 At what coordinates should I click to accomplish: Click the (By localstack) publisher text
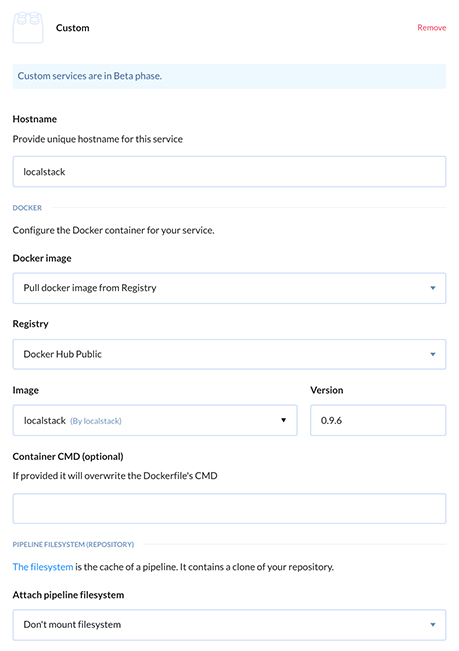pyautogui.click(x=96, y=421)
